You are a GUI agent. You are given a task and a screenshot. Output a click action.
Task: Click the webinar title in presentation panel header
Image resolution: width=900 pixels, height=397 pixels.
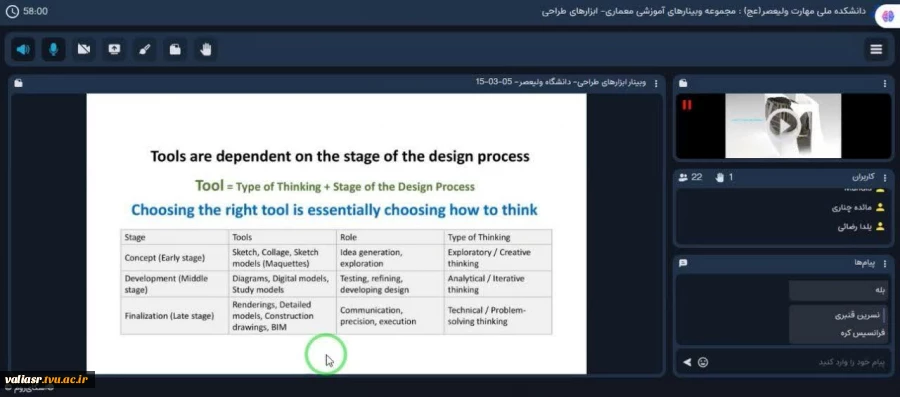click(x=561, y=83)
